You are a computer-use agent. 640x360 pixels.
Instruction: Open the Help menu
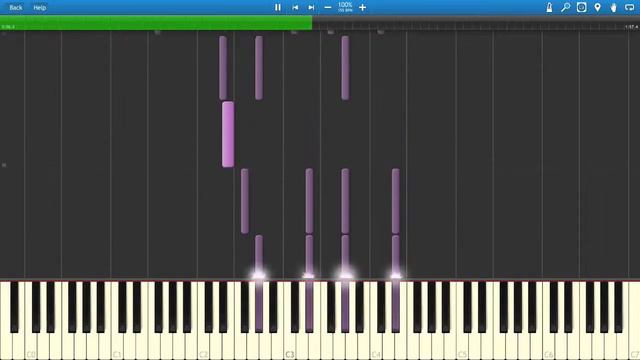(40, 7)
